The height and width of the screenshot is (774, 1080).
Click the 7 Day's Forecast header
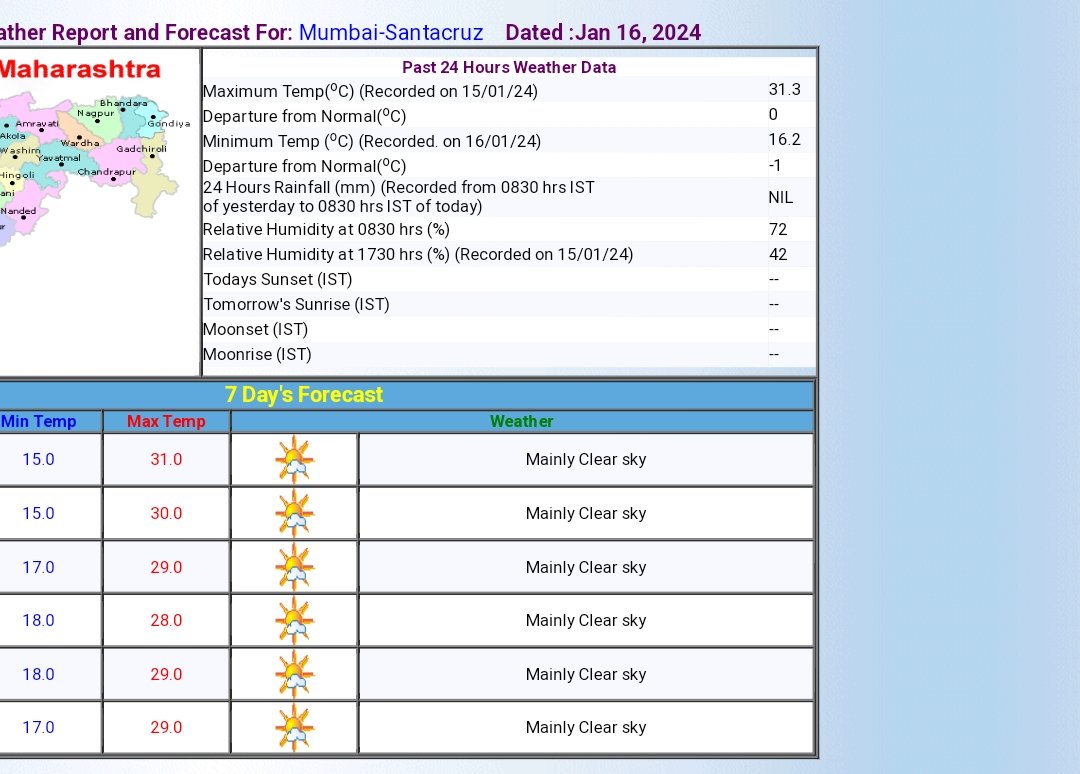pyautogui.click(x=304, y=395)
